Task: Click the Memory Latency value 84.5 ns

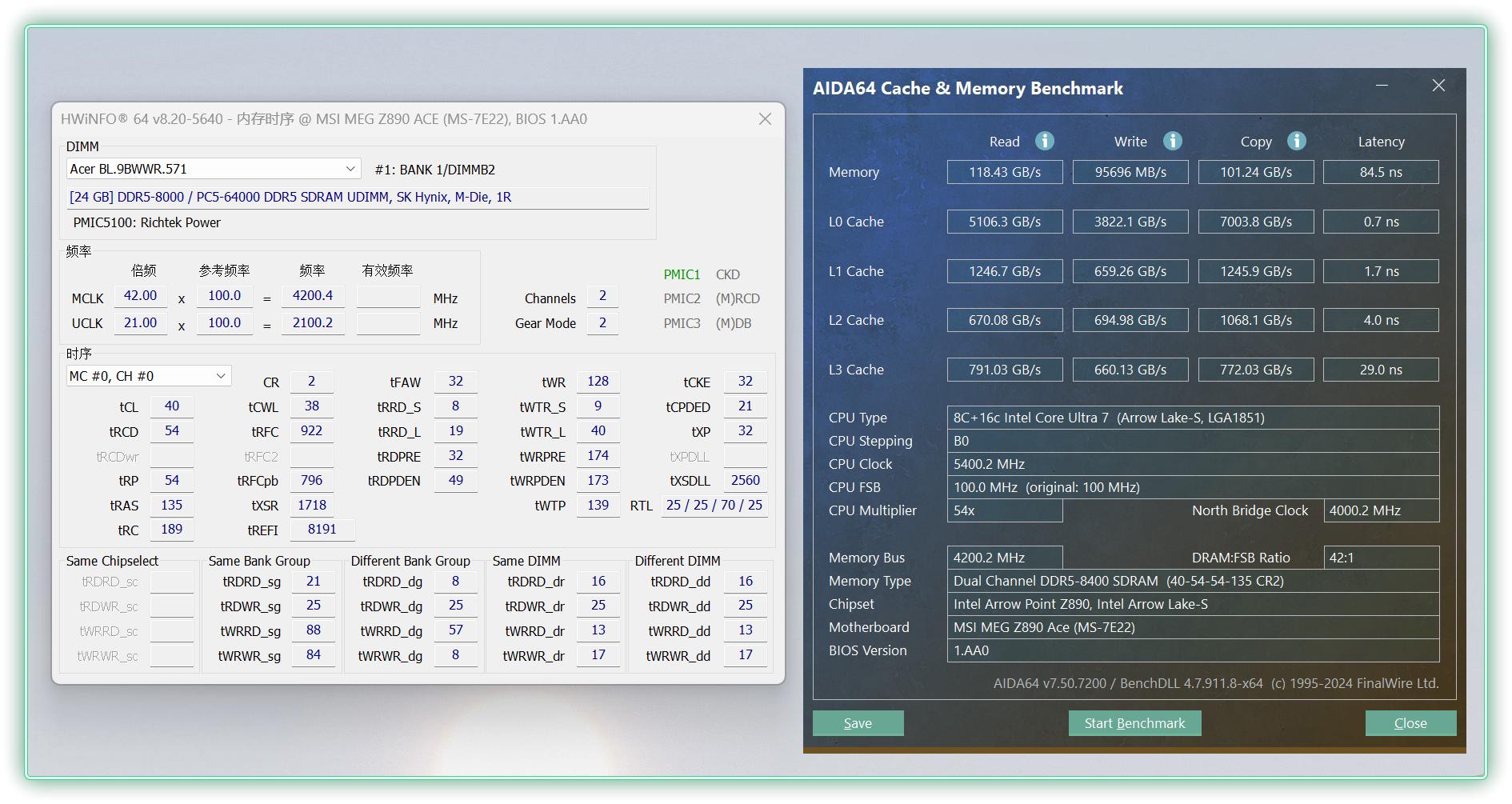Action: [1381, 172]
